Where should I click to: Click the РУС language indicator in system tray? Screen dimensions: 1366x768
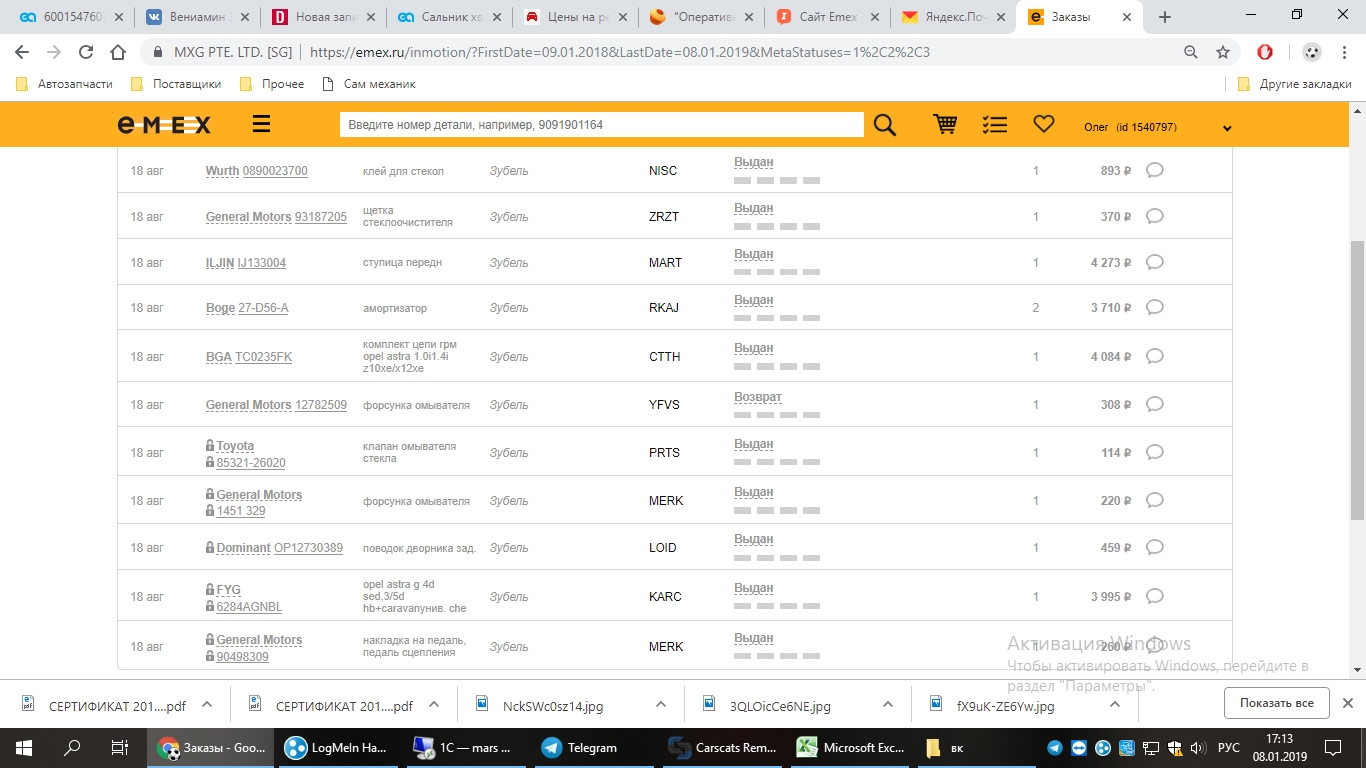click(x=1228, y=748)
